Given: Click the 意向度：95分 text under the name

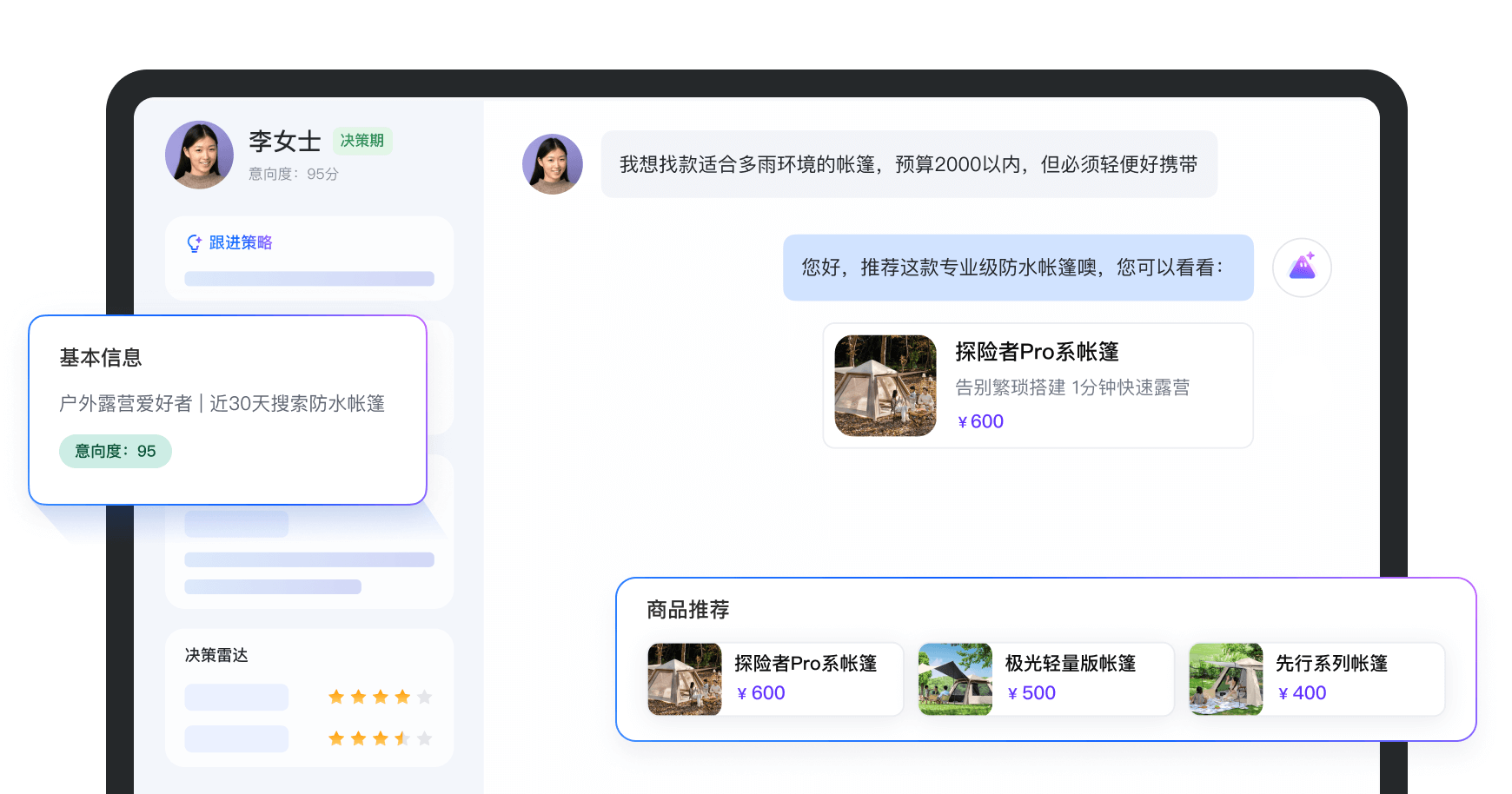Looking at the screenshot, I should (294, 174).
